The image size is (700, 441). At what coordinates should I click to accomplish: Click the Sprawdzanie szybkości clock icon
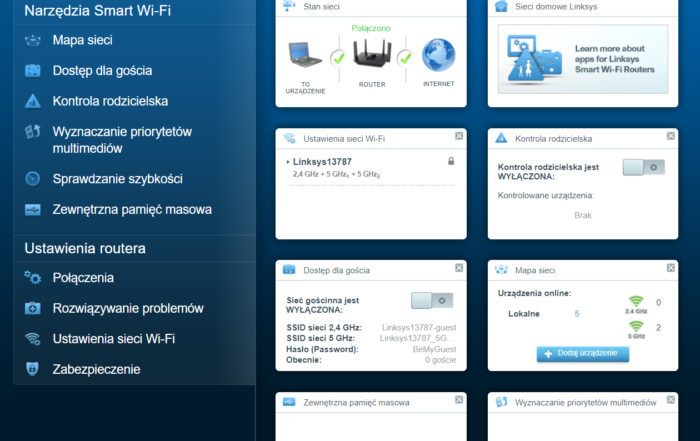coord(33,179)
